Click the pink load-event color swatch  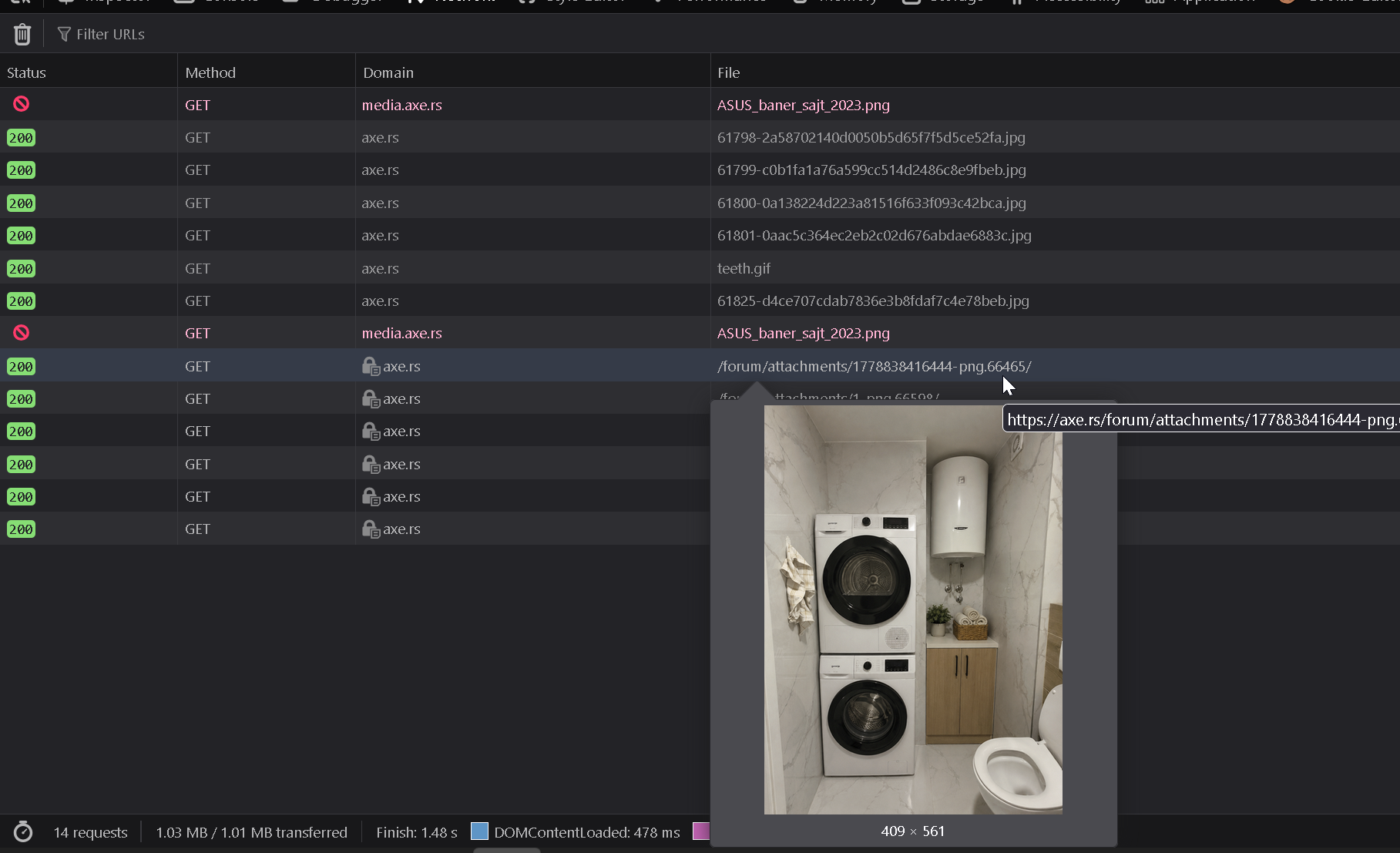click(x=700, y=831)
